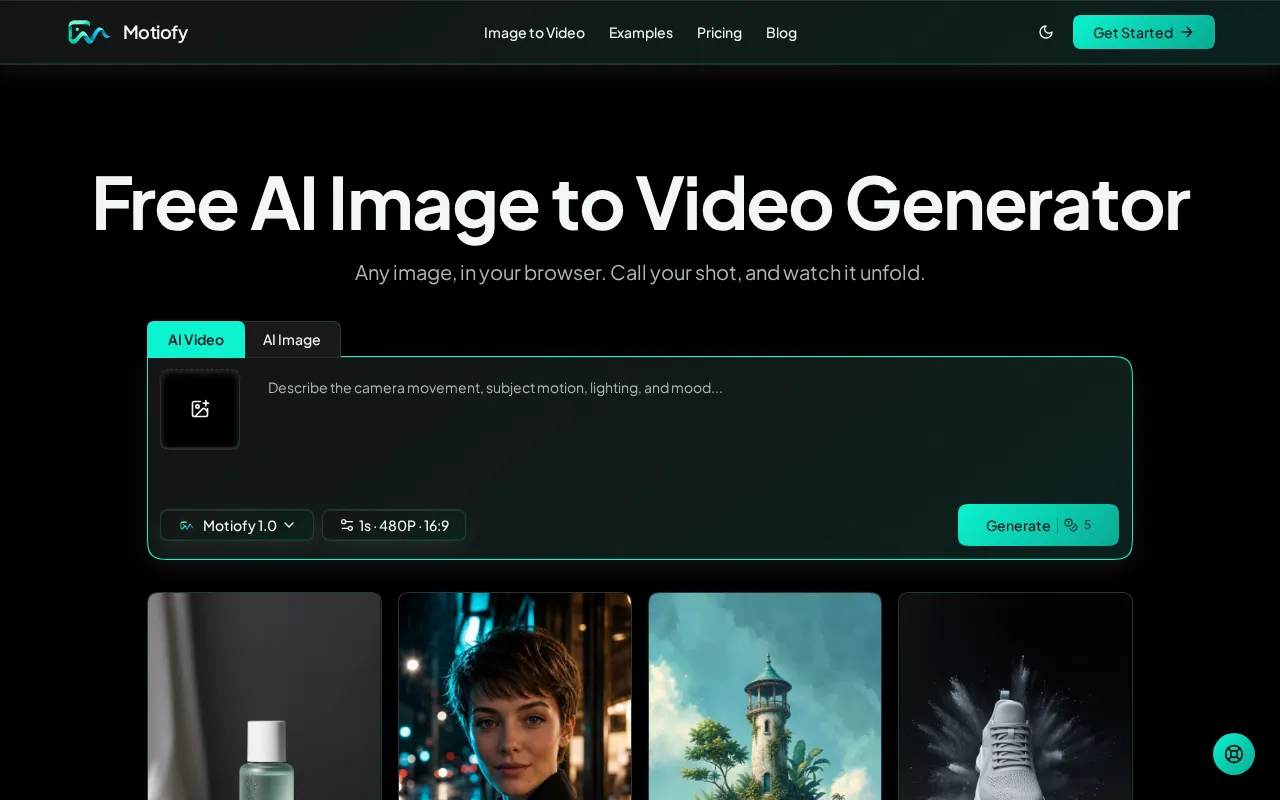Viewport: 1280px width, 800px height.
Task: Click the Generate button
Action: (1038, 525)
